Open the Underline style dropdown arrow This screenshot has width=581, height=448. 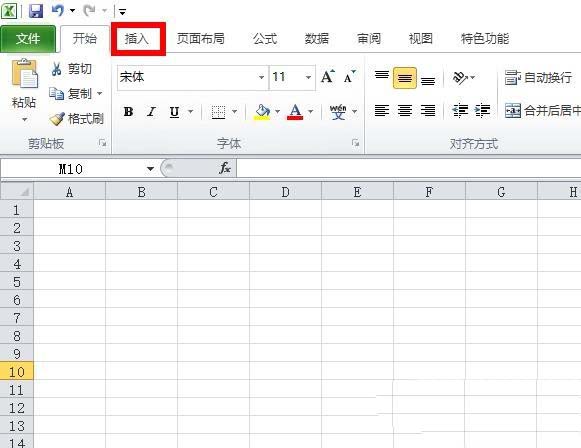190,111
